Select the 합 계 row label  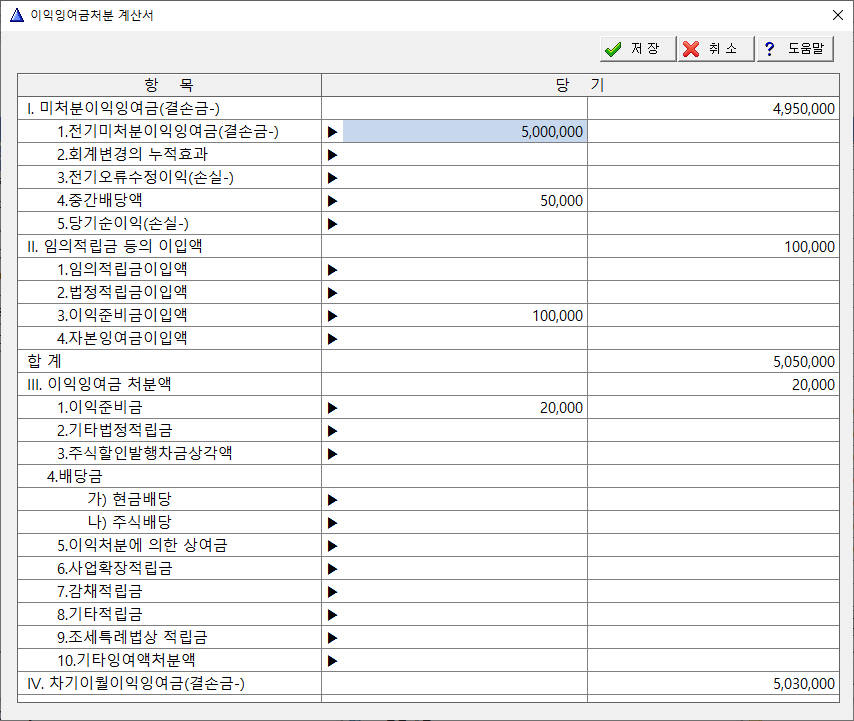tap(45, 361)
